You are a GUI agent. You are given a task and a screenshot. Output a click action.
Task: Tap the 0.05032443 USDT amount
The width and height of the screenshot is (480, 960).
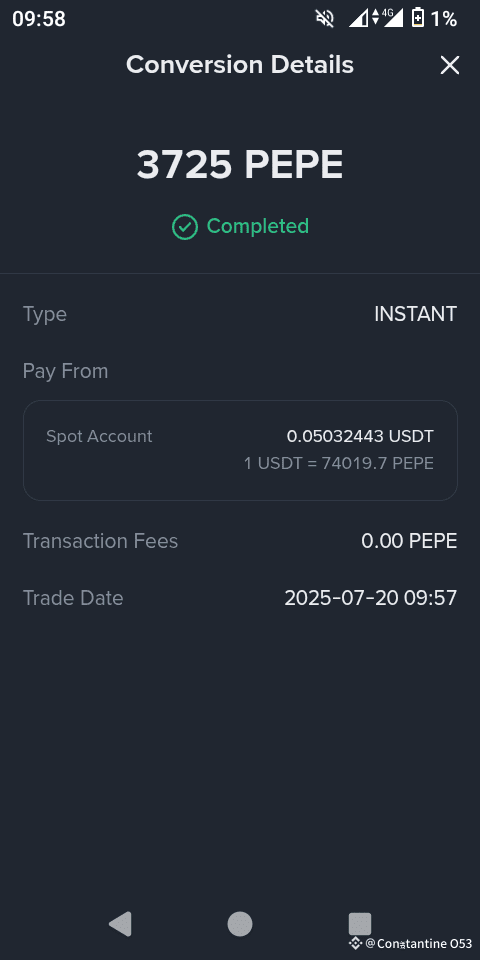tap(360, 437)
